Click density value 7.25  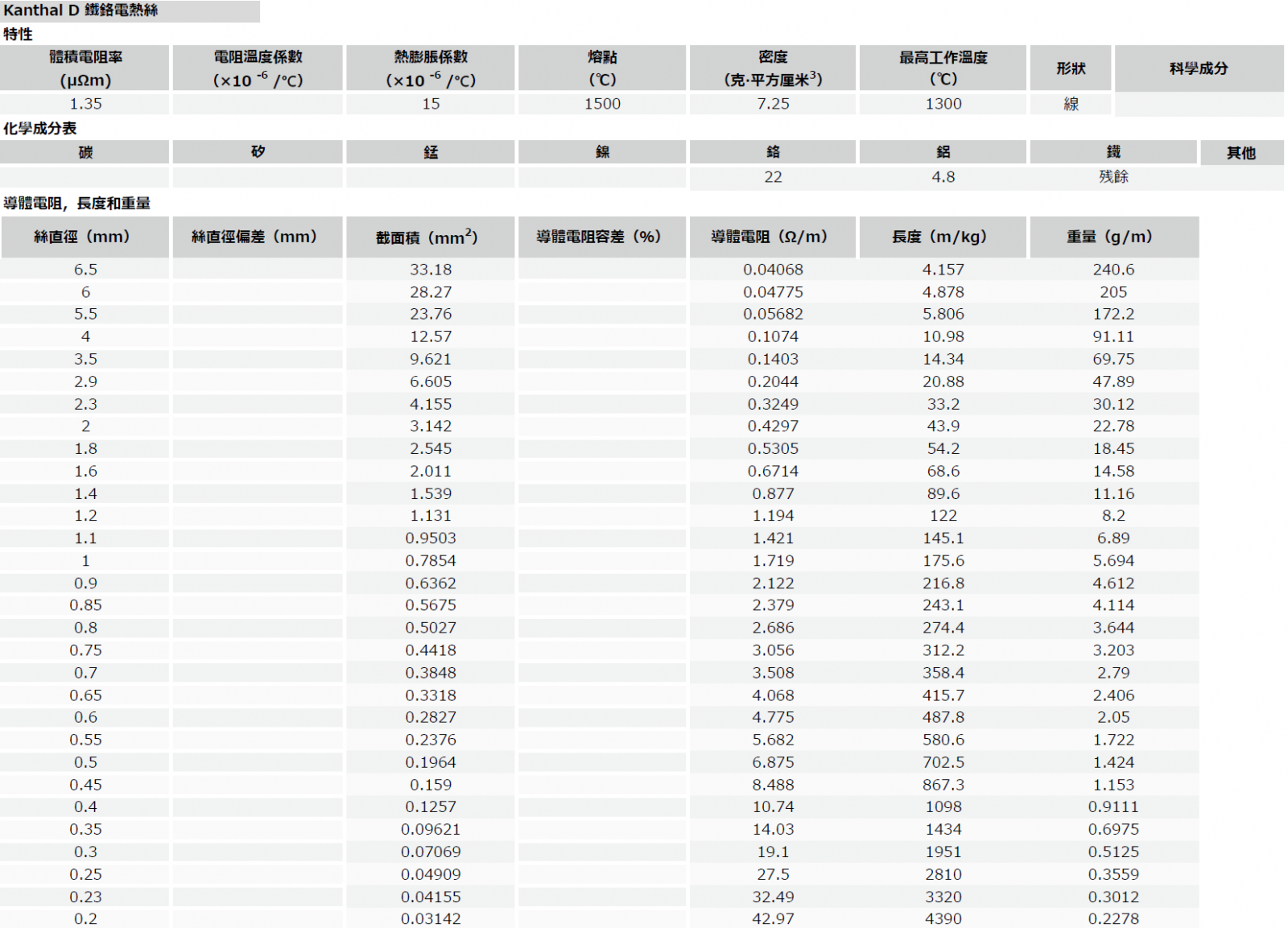(x=773, y=104)
